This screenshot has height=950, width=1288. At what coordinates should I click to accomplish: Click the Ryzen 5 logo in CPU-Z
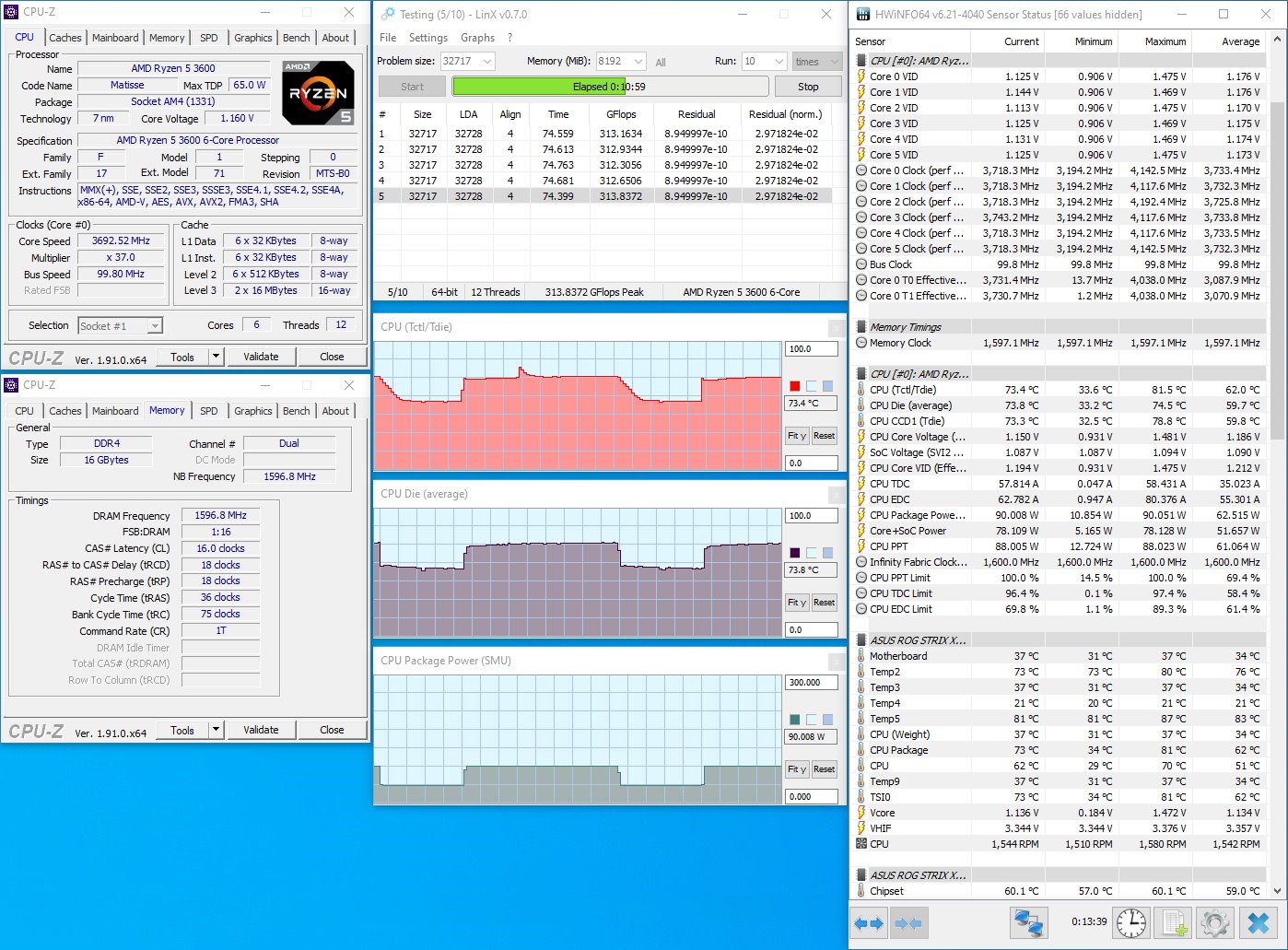tap(318, 93)
